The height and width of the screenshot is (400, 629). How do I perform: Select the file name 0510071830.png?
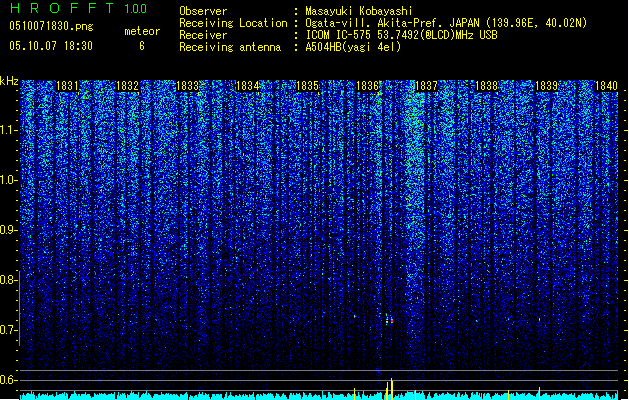[51, 26]
